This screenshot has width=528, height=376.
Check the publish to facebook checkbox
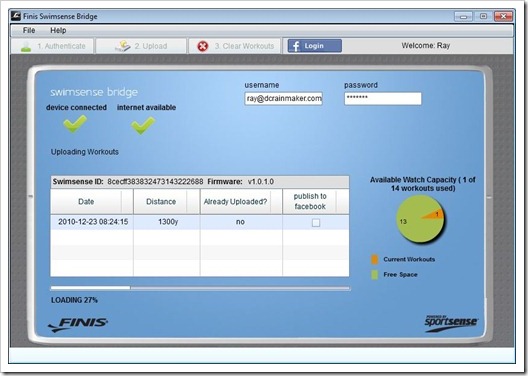pos(316,223)
